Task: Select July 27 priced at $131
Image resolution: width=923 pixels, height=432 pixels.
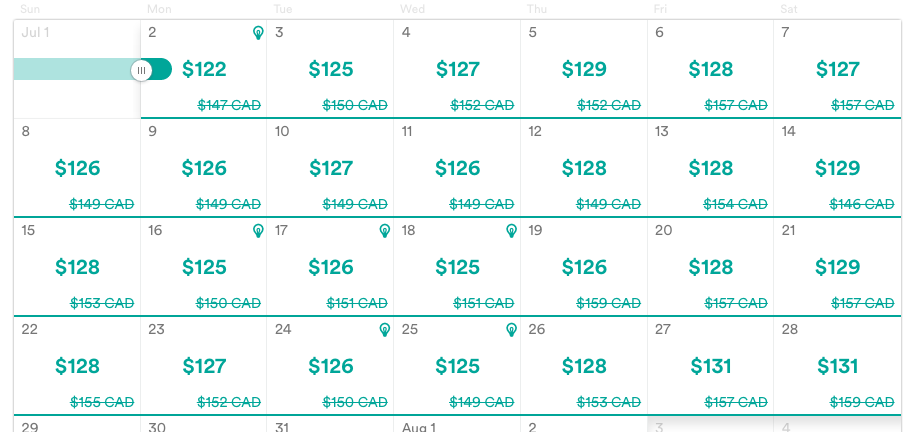Action: (x=710, y=365)
